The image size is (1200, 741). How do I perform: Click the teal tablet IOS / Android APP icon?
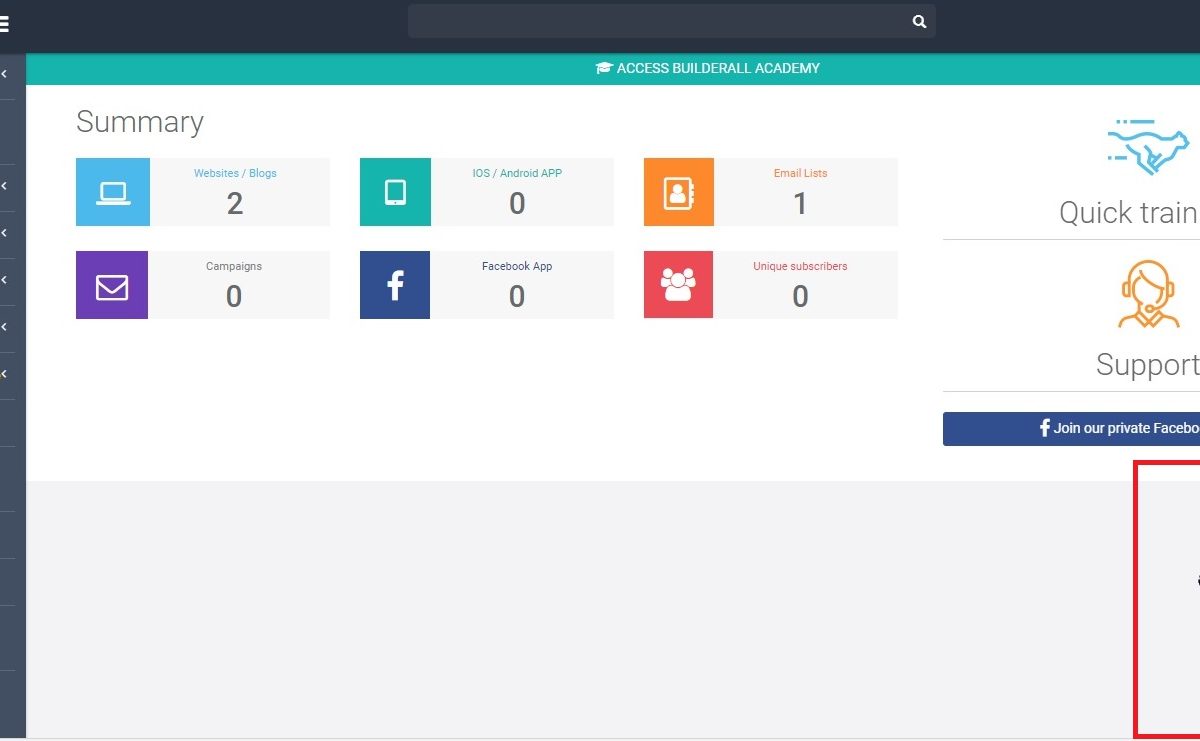pos(395,192)
